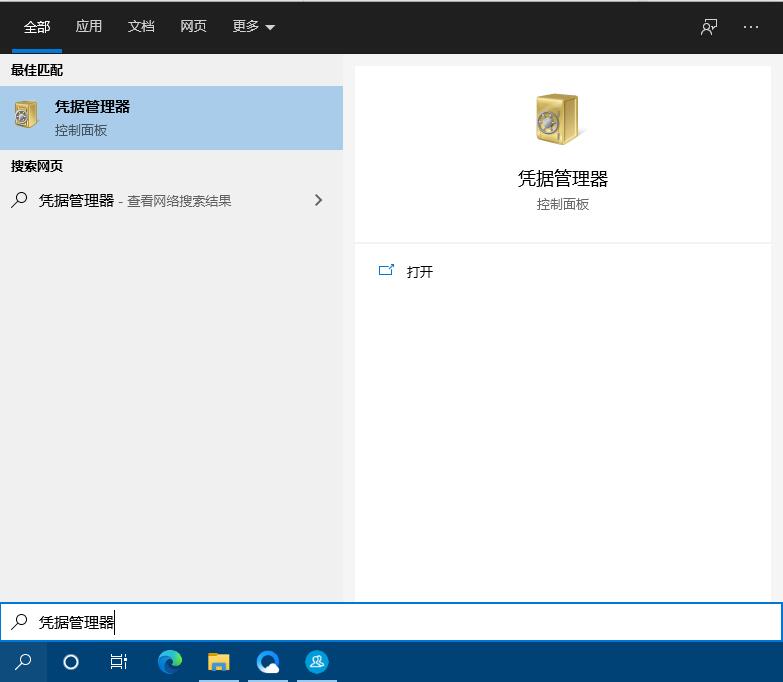Click inside the search text box
Viewport: 783px width, 682px height.
pos(400,622)
